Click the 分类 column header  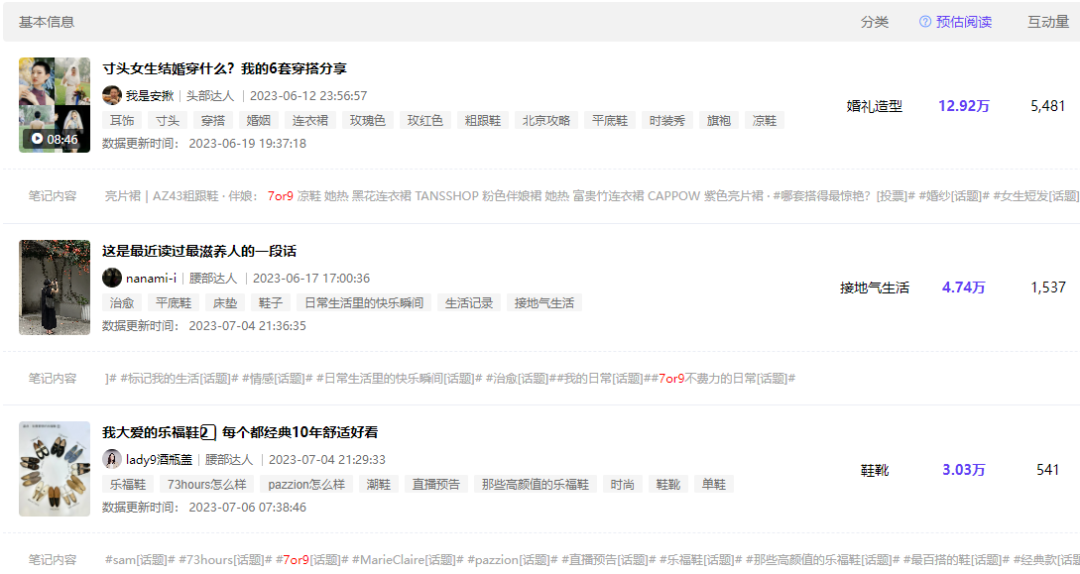point(874,22)
